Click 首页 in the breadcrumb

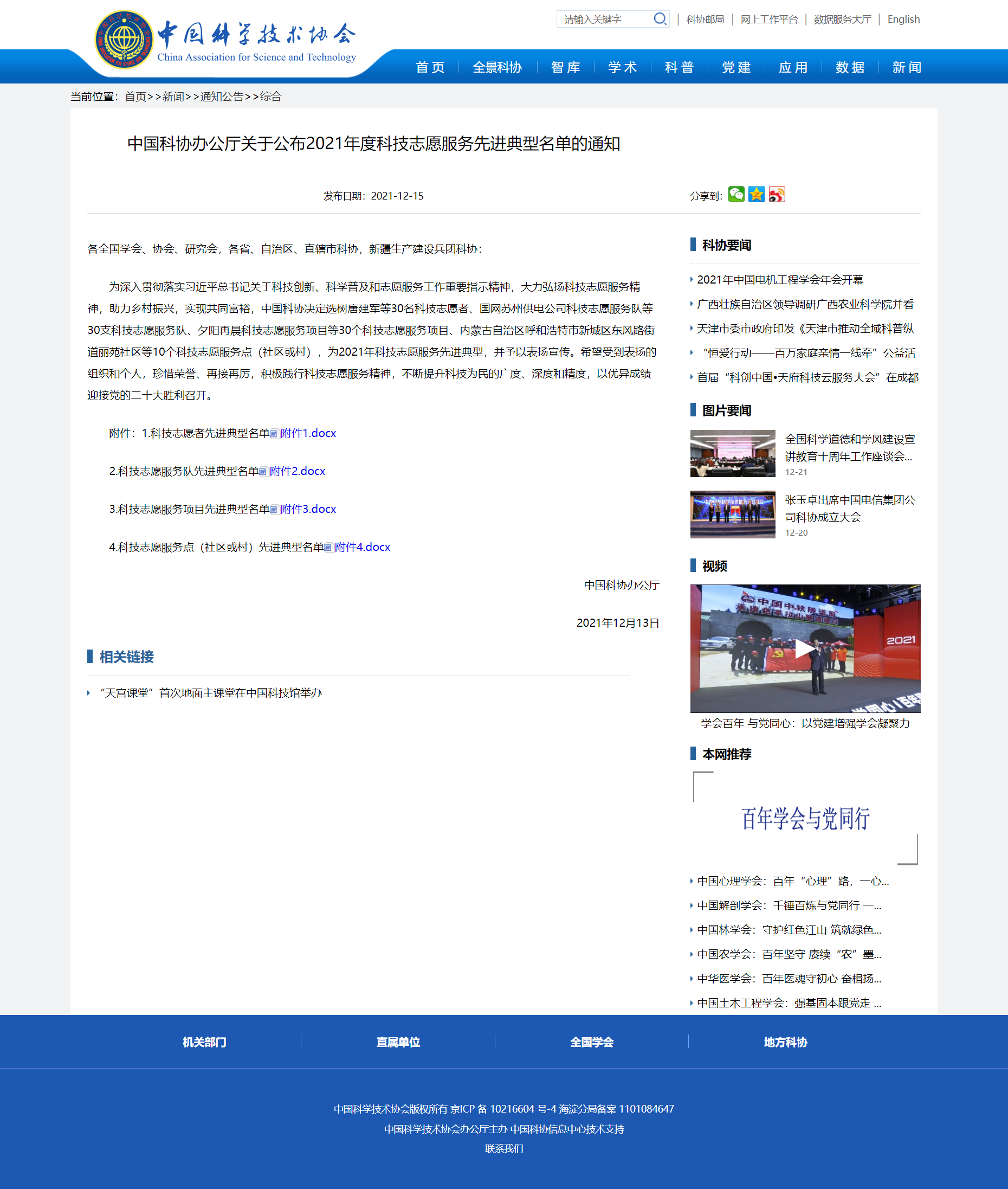(135, 97)
